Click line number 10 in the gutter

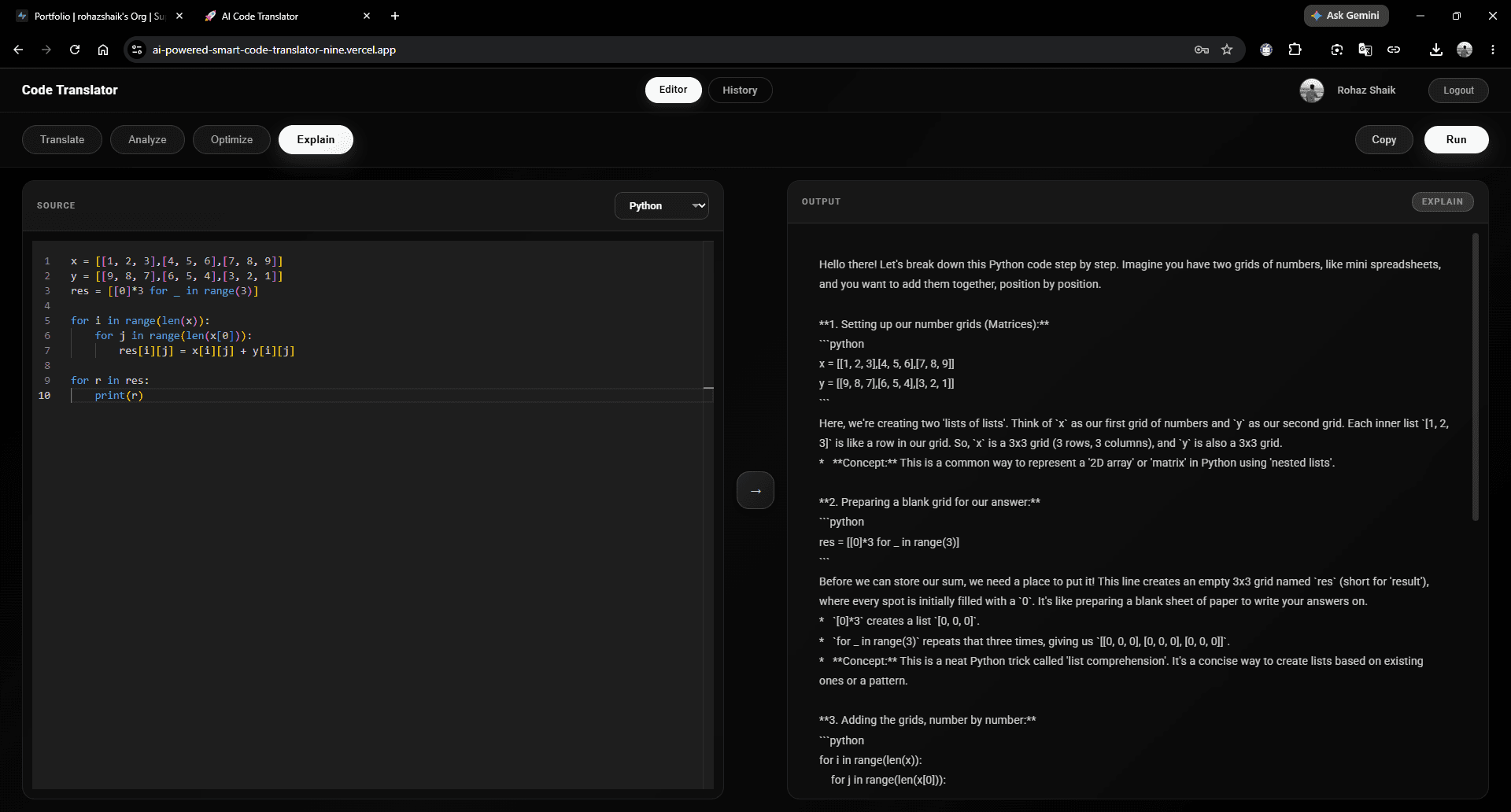click(44, 395)
